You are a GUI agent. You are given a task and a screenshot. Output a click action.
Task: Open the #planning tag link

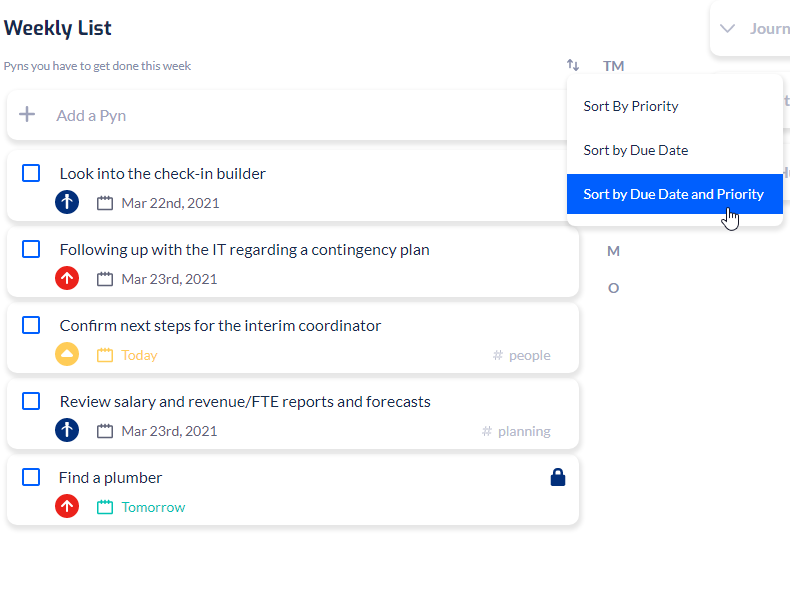coord(516,431)
